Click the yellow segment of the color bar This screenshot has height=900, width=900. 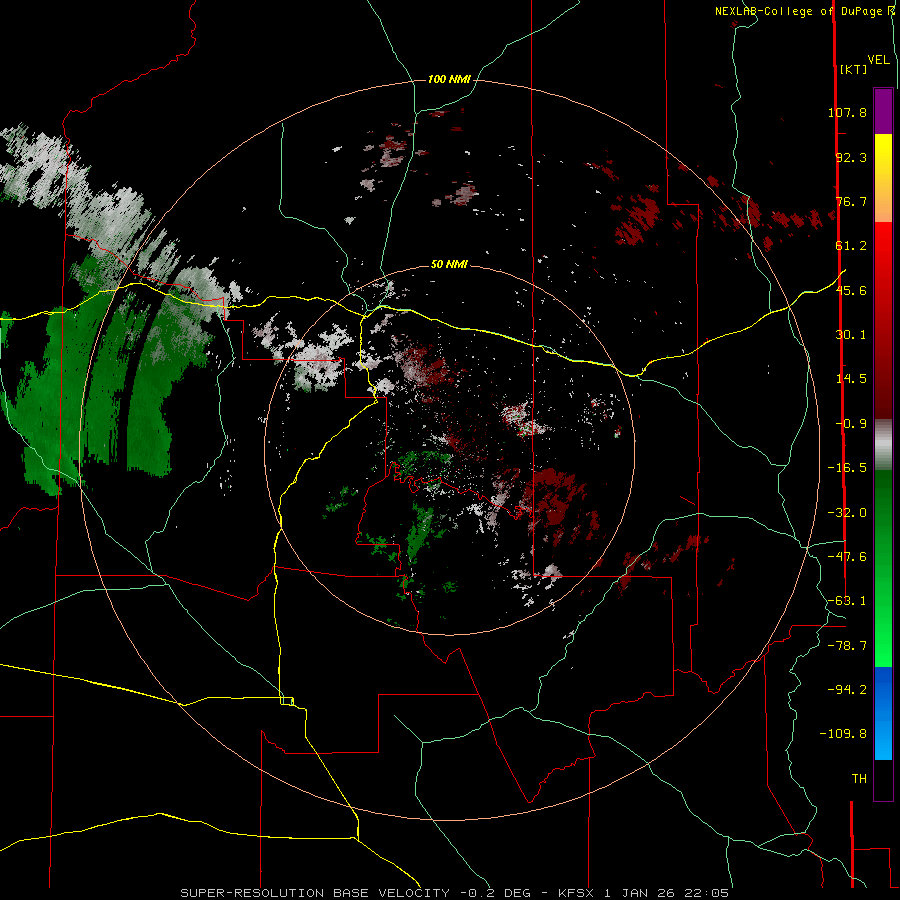tap(883, 156)
